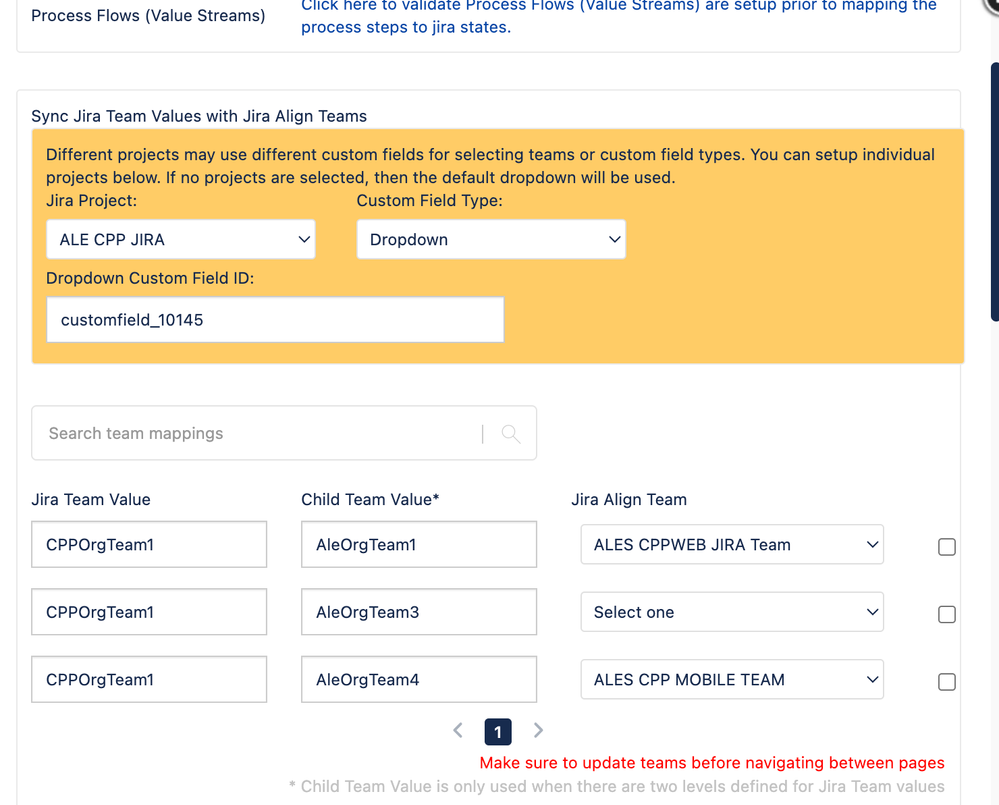Click the 'Custom Field Type:' label

point(429,201)
